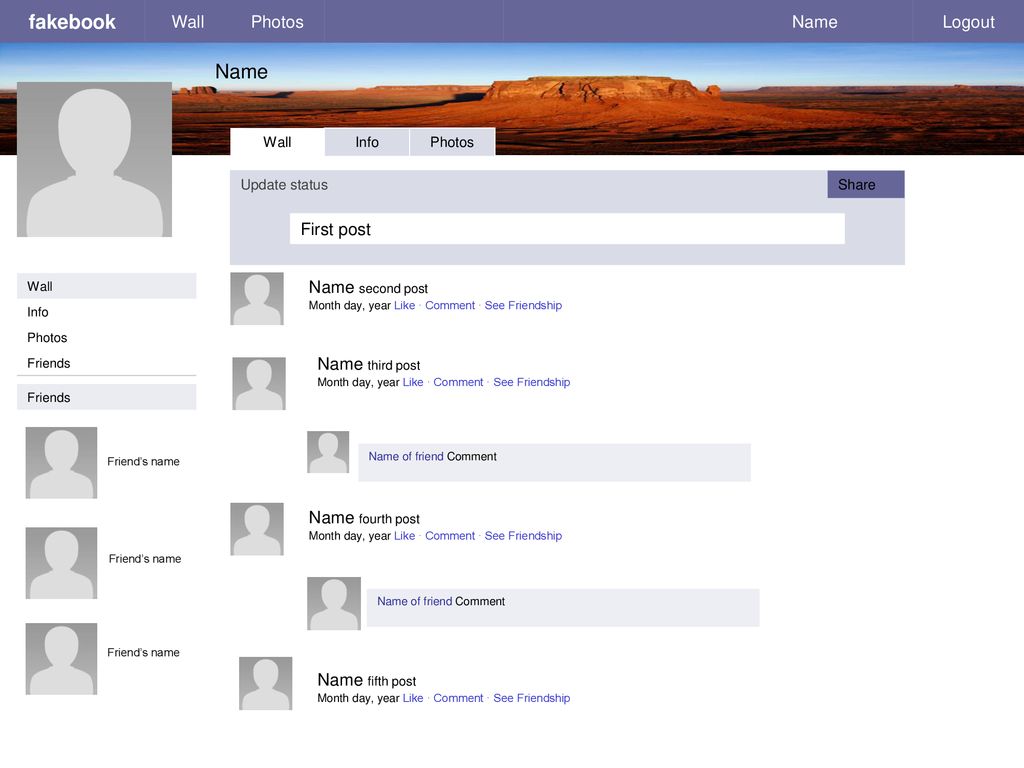Like the third post
Image resolution: width=1024 pixels, height=768 pixels.
point(413,382)
